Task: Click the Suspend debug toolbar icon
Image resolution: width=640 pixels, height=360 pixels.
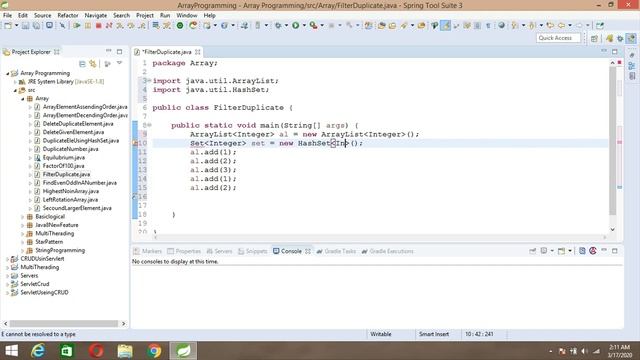Action: 88,25
